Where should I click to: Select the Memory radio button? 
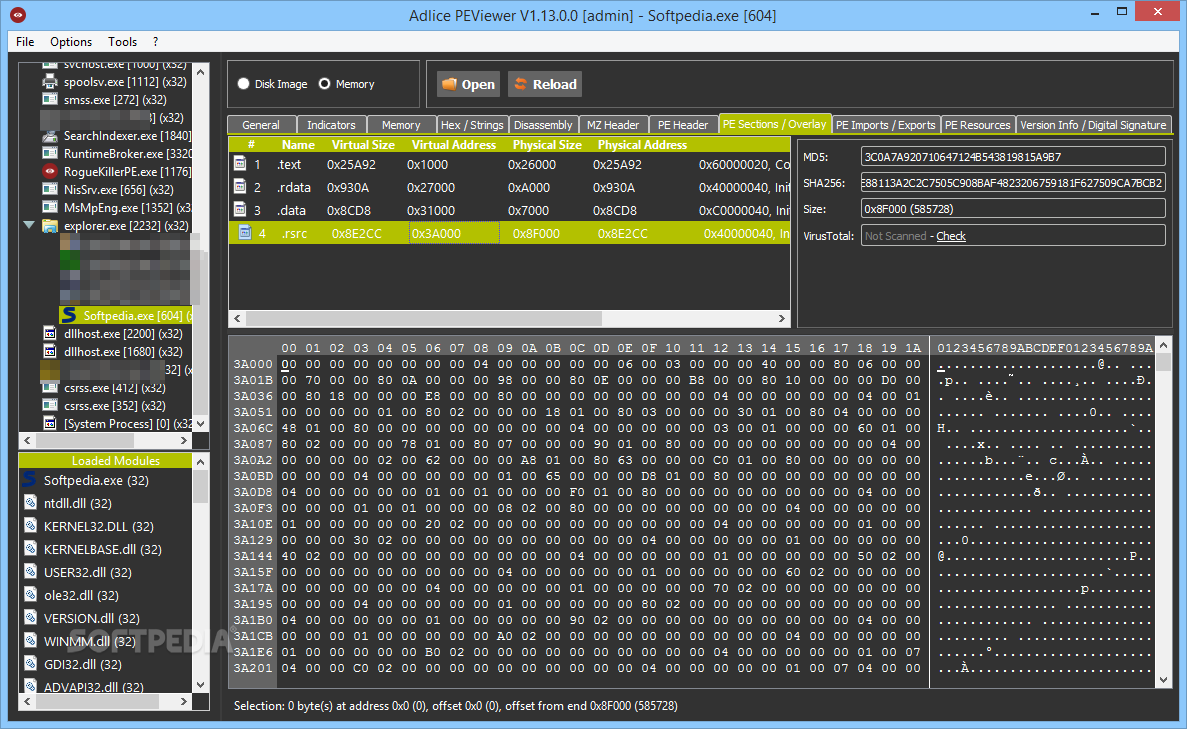click(324, 84)
